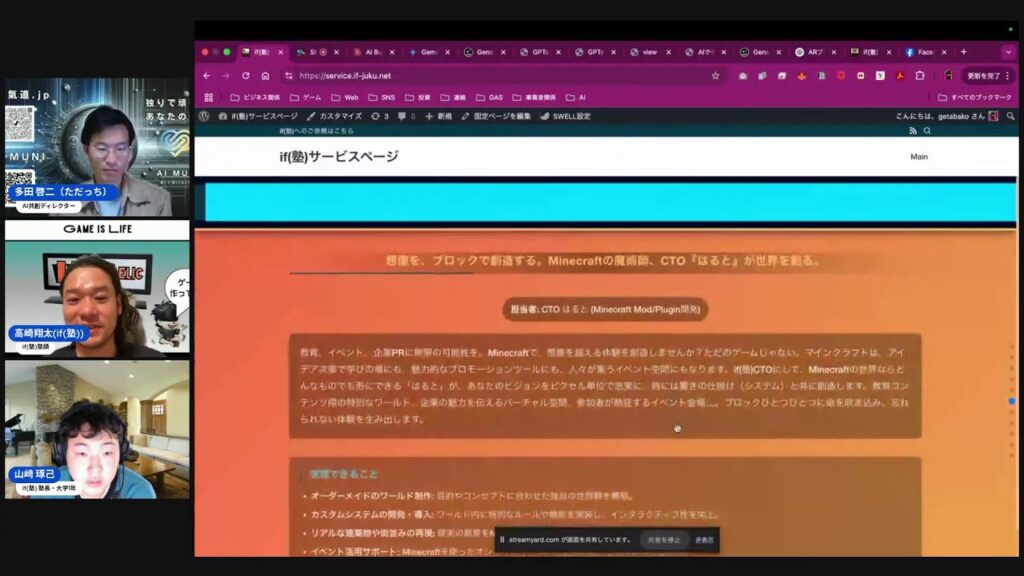
Task: Bookmark this page with the star icon
Action: [x=715, y=76]
